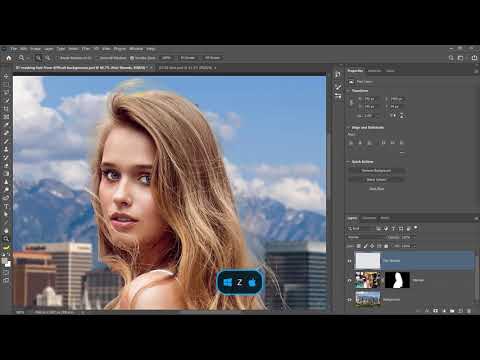The height and width of the screenshot is (360, 480).
Task: Open the Fill dropdown in Layers panel
Action: pyautogui.click(x=414, y=246)
